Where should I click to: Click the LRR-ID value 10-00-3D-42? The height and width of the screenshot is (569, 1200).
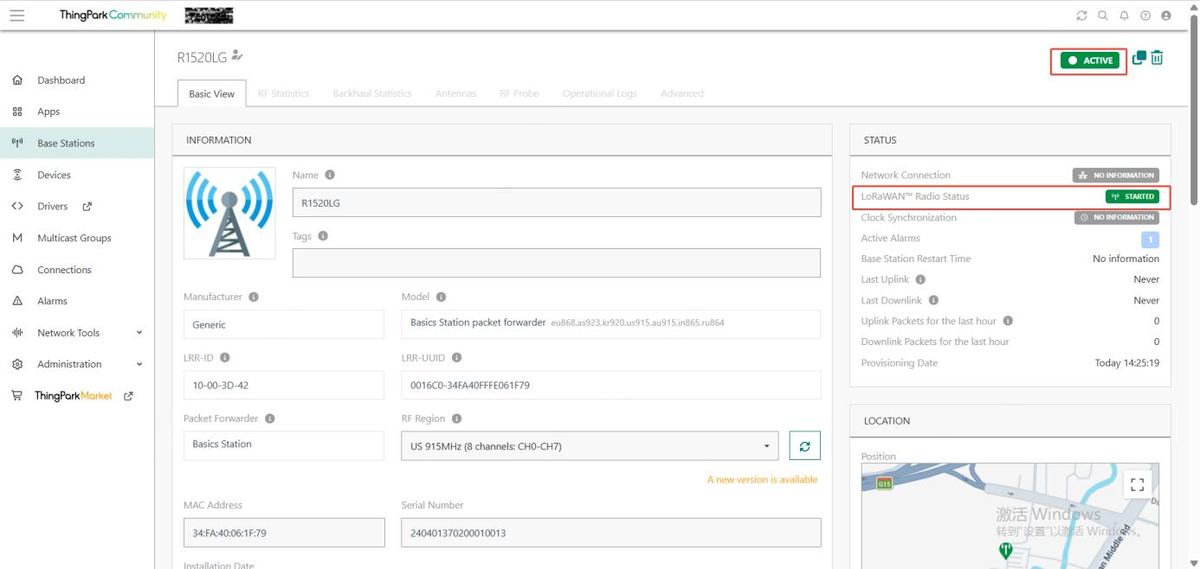click(284, 385)
